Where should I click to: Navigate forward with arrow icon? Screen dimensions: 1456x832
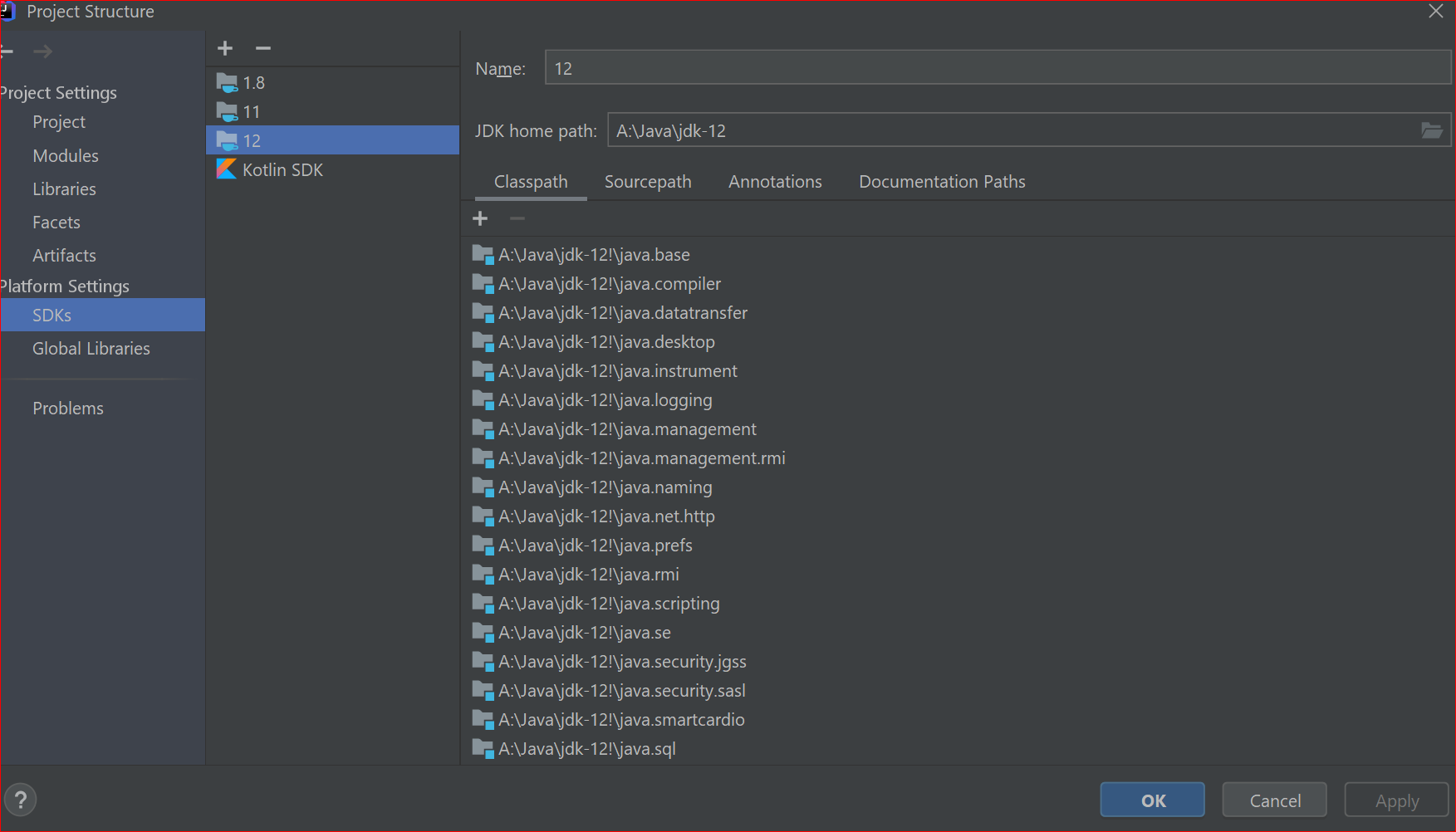[x=43, y=52]
